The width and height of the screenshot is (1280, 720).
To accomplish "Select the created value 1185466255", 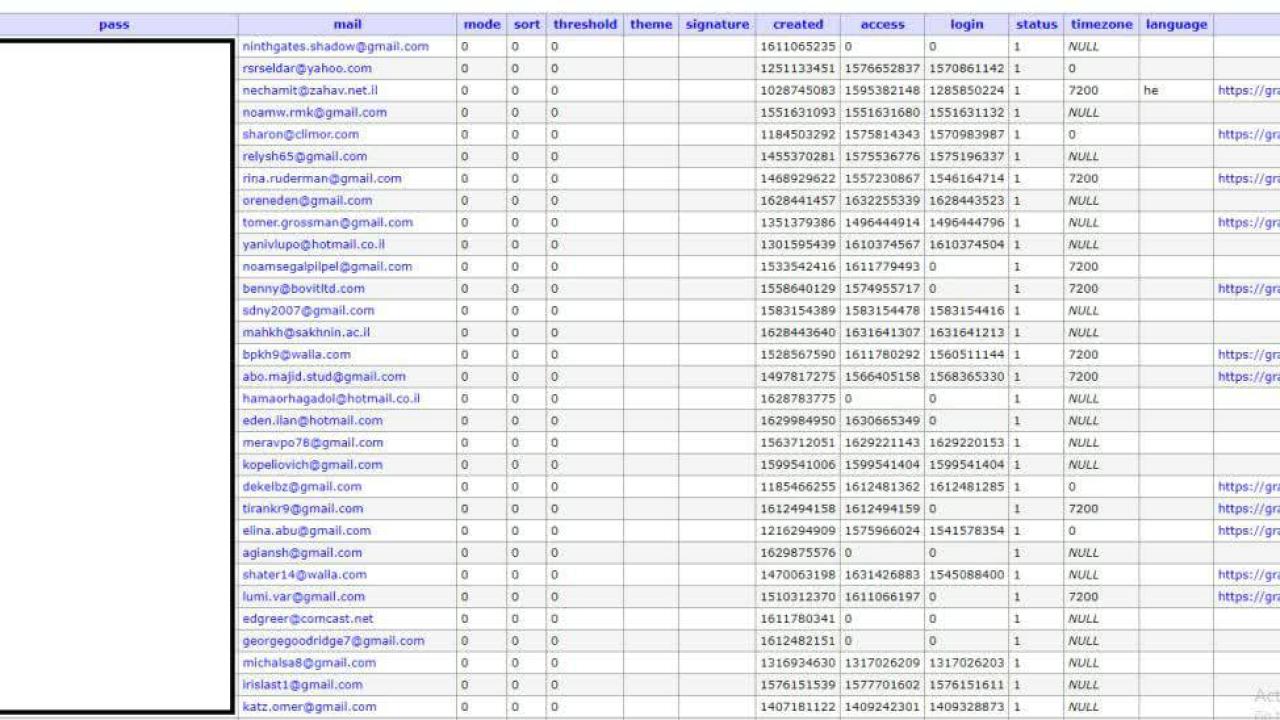I will click(x=798, y=486).
